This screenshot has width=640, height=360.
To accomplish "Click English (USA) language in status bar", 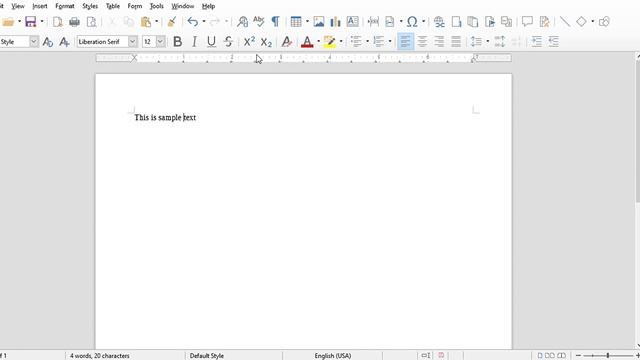I will coord(333,356).
